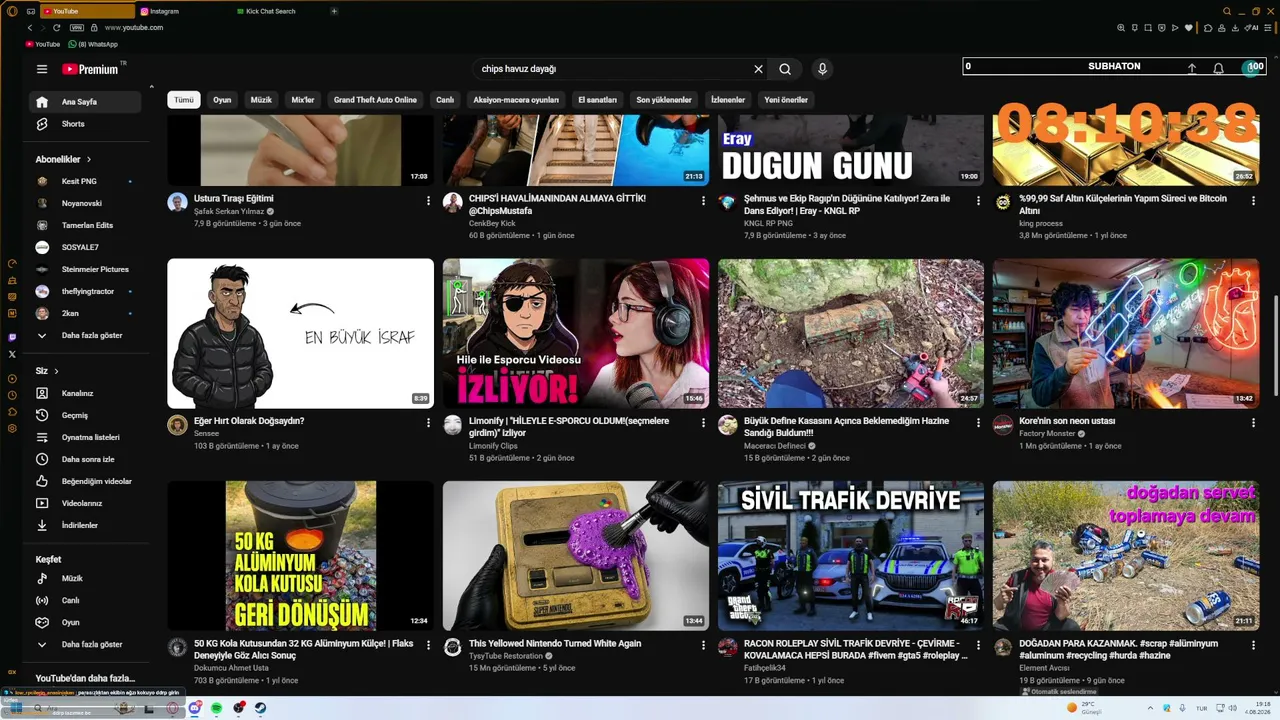Open X in the Opera sidebar
The height and width of the screenshot is (720, 1280).
click(12, 354)
